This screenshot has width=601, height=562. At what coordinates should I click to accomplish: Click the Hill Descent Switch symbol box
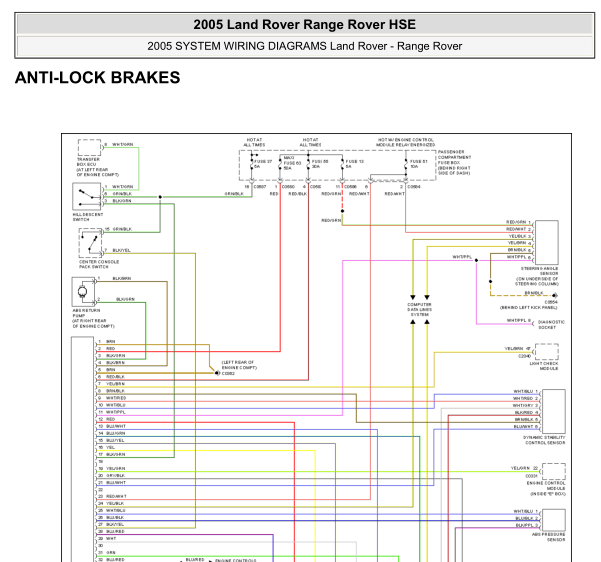[x=87, y=196]
